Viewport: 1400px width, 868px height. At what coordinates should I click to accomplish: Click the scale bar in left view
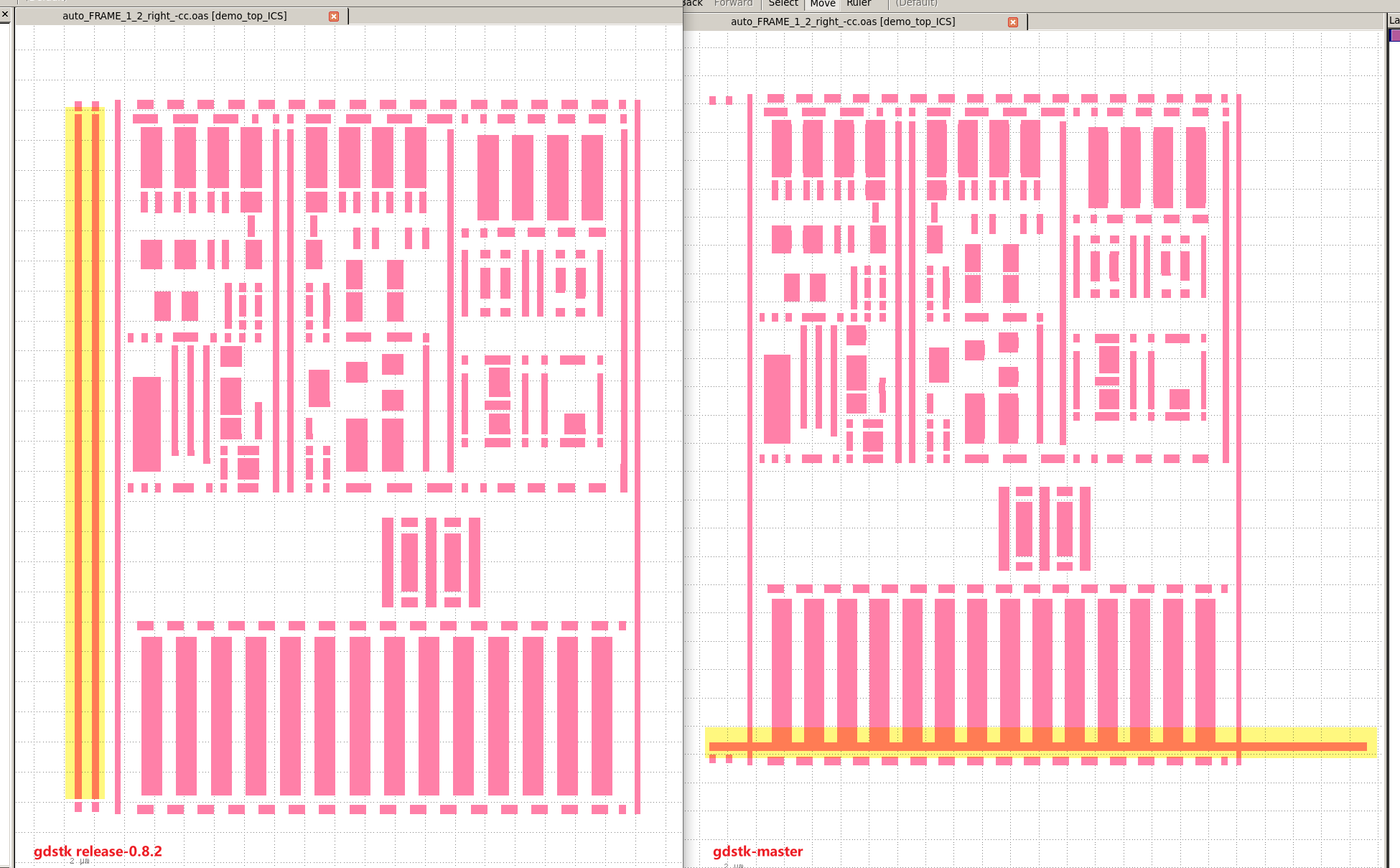tap(79, 862)
